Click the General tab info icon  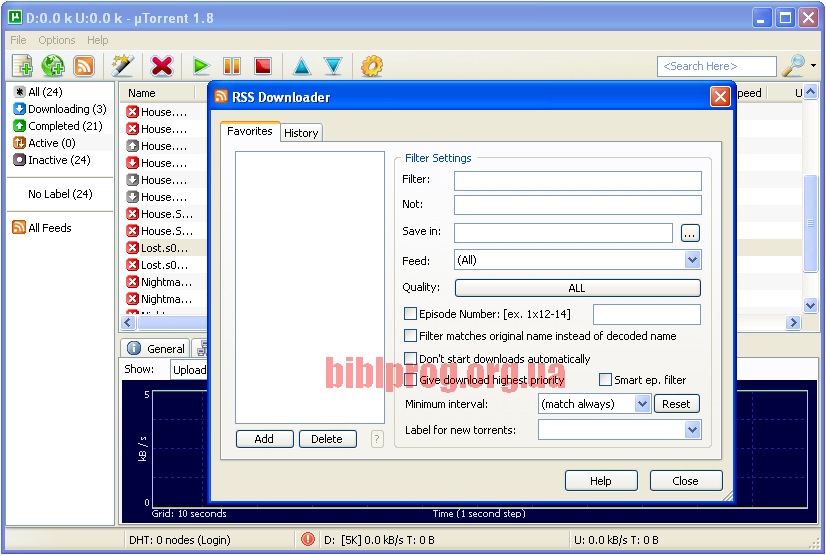(x=134, y=348)
